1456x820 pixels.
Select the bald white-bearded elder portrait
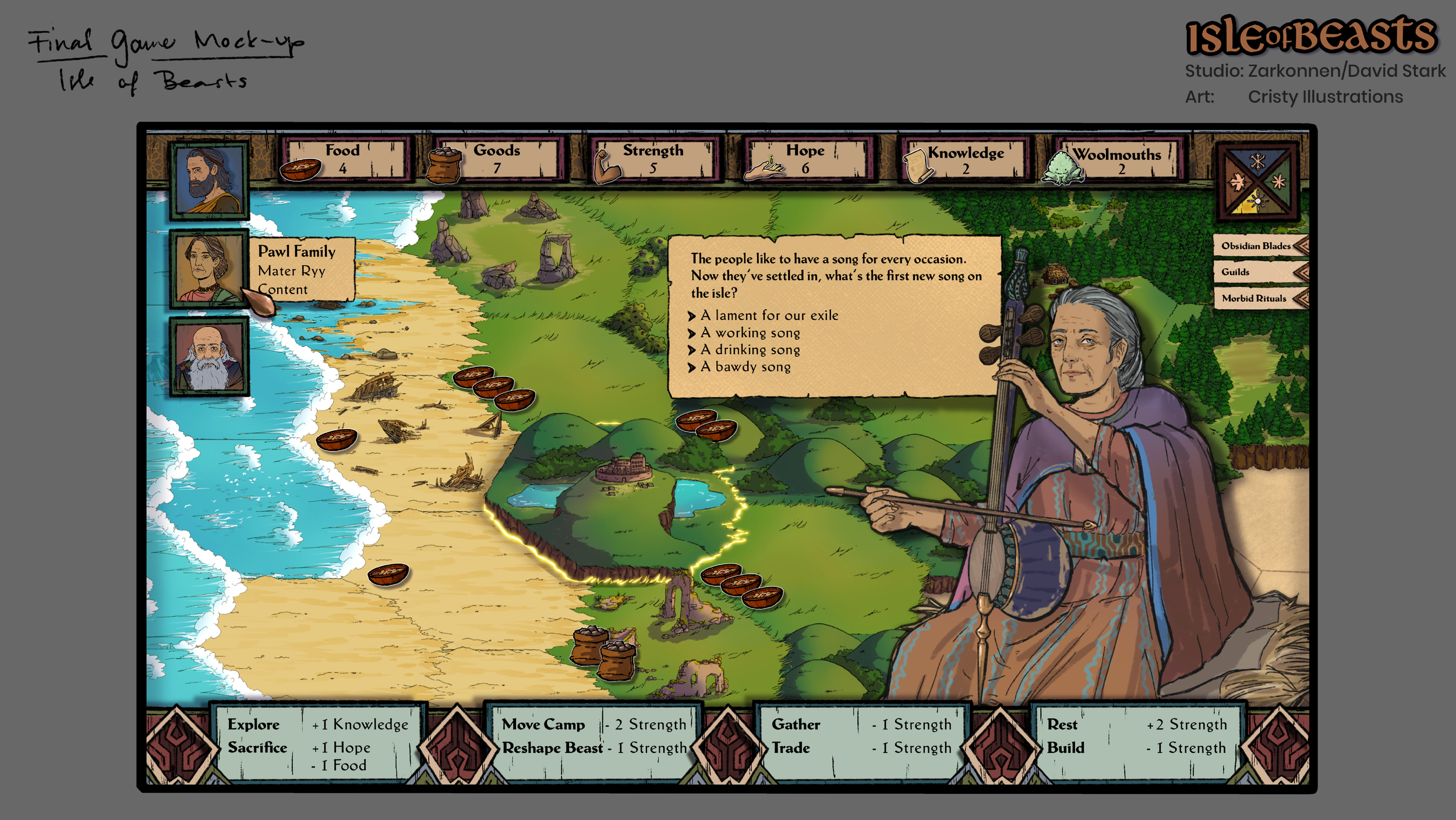pos(209,356)
